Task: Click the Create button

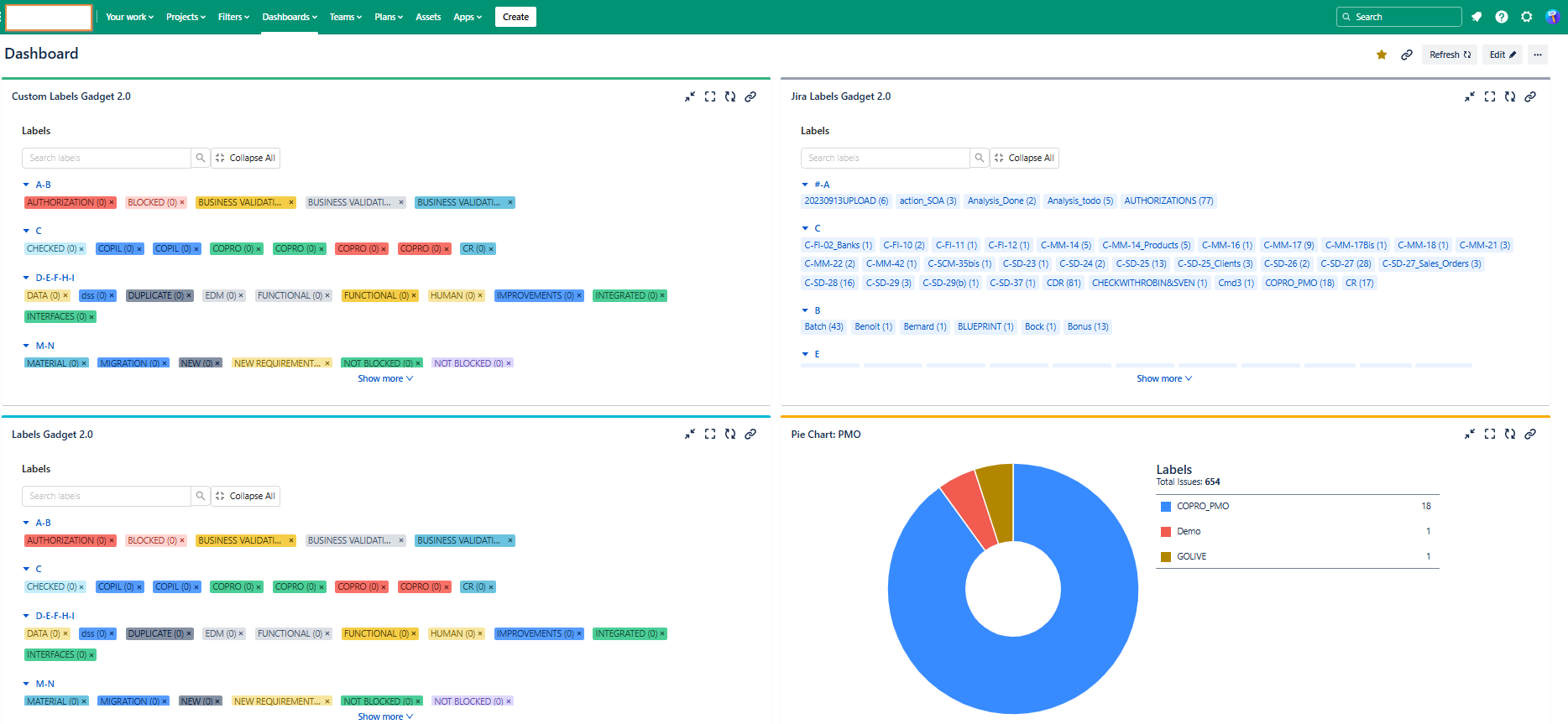Action: 515,17
